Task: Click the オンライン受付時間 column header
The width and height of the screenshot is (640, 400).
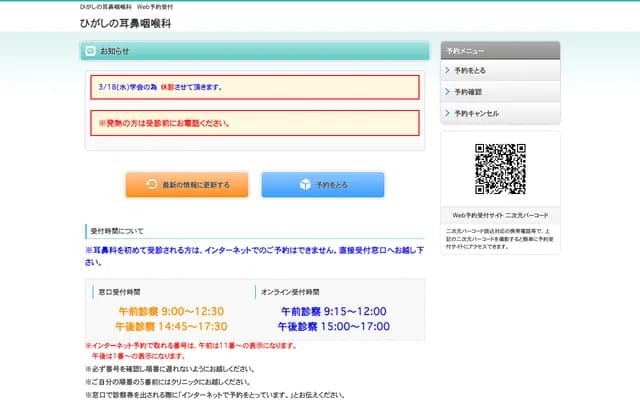Action: coord(292,291)
